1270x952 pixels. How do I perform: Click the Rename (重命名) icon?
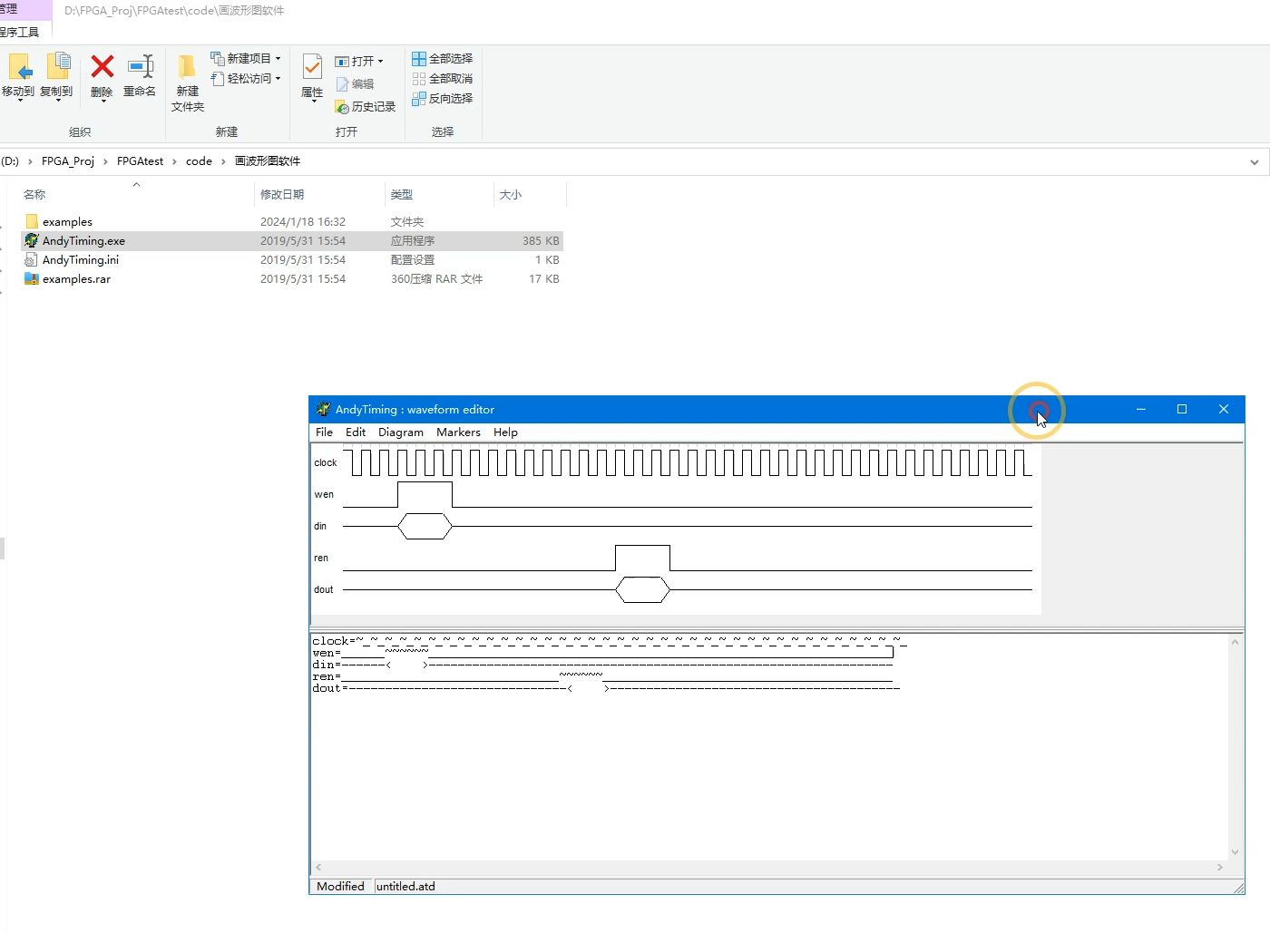[141, 66]
